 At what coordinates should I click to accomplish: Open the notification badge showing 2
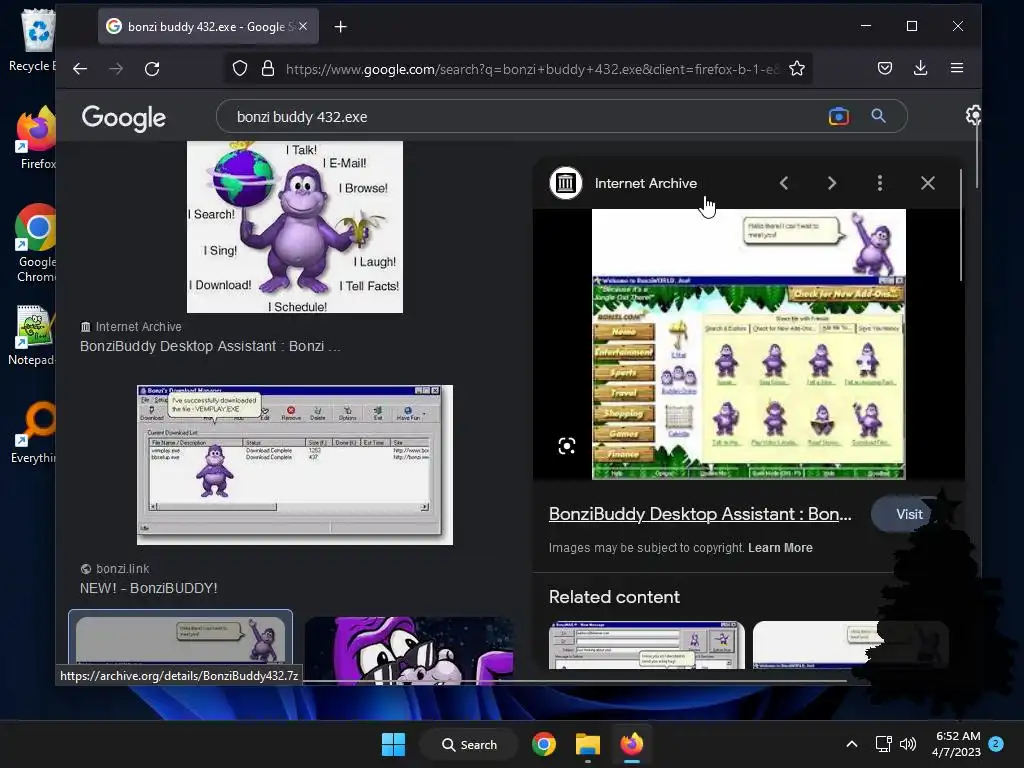point(996,744)
